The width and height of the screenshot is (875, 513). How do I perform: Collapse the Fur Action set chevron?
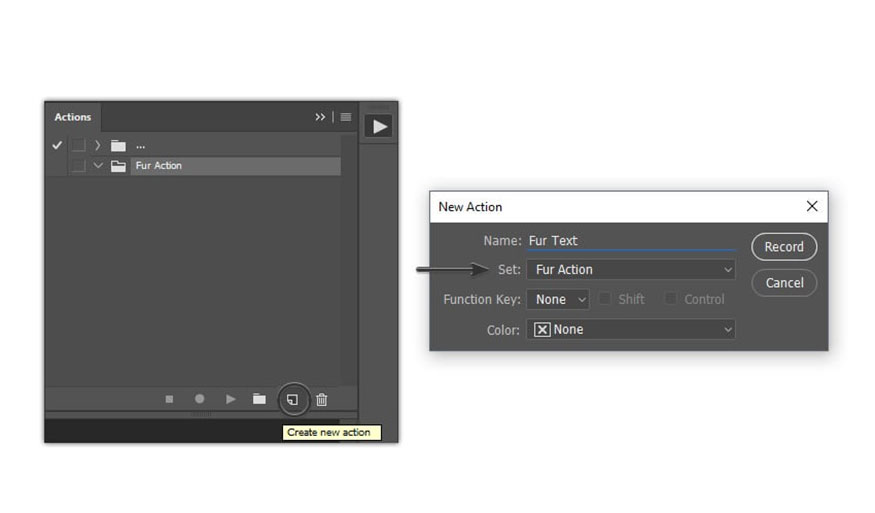point(98,166)
